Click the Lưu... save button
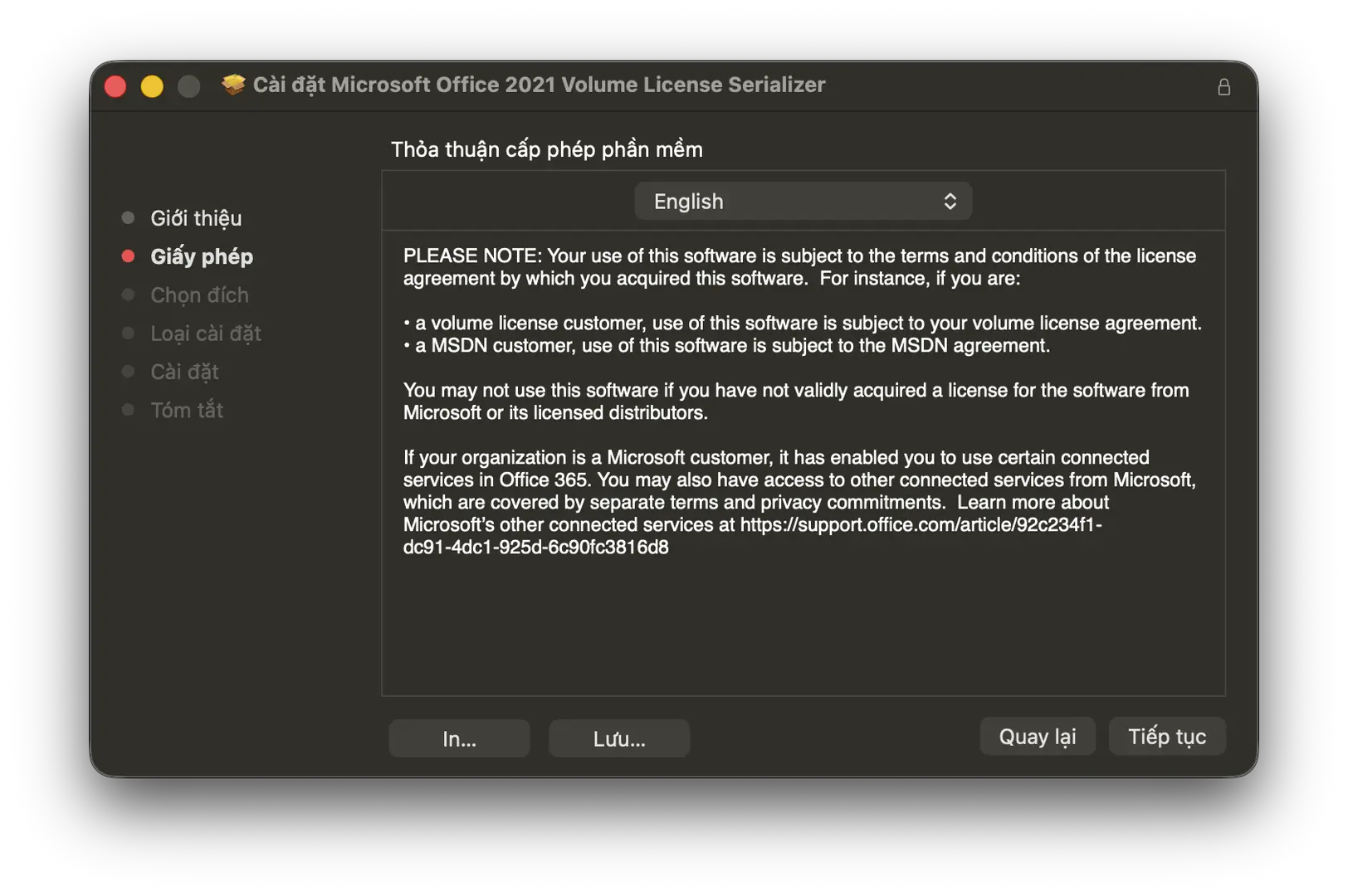The image size is (1348, 896). (x=619, y=738)
